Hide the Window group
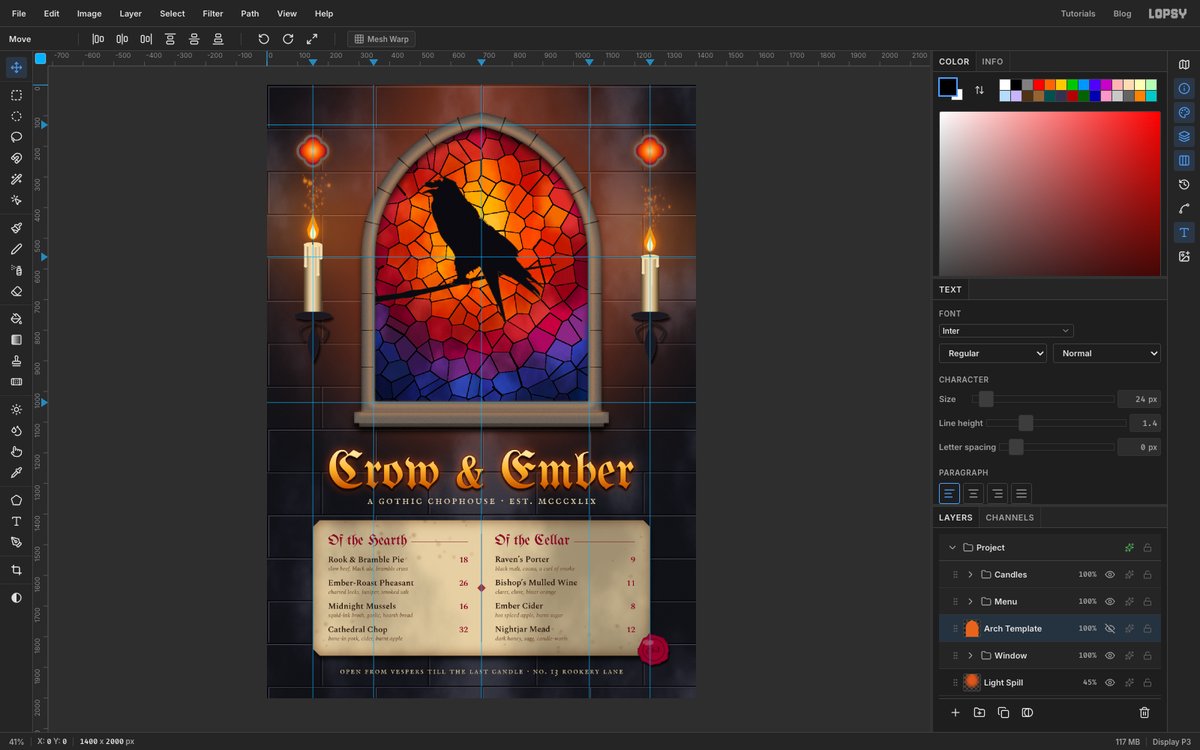This screenshot has width=1200, height=750. point(1109,656)
